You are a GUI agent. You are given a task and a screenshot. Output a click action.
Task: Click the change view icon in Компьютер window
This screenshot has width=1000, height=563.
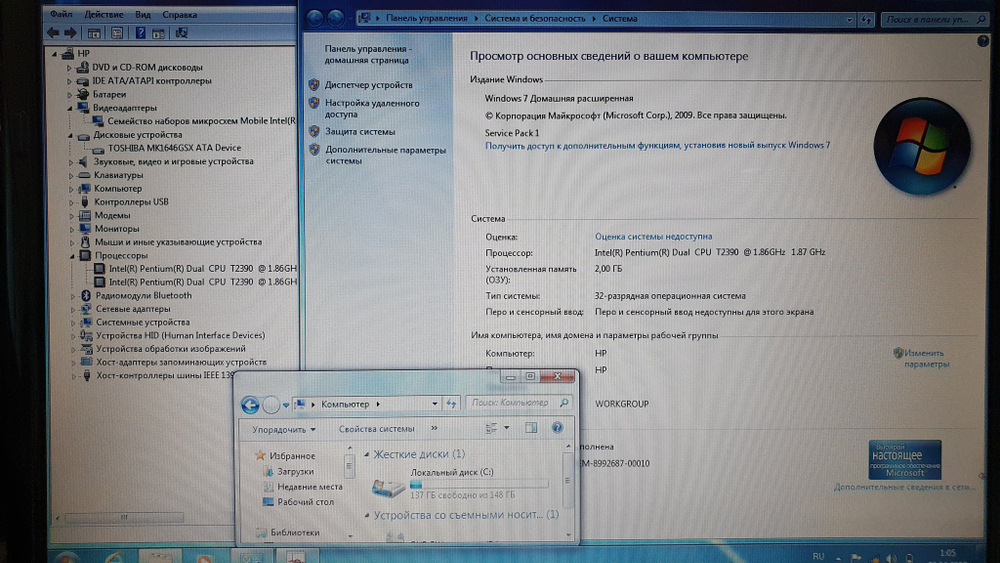[x=491, y=428]
